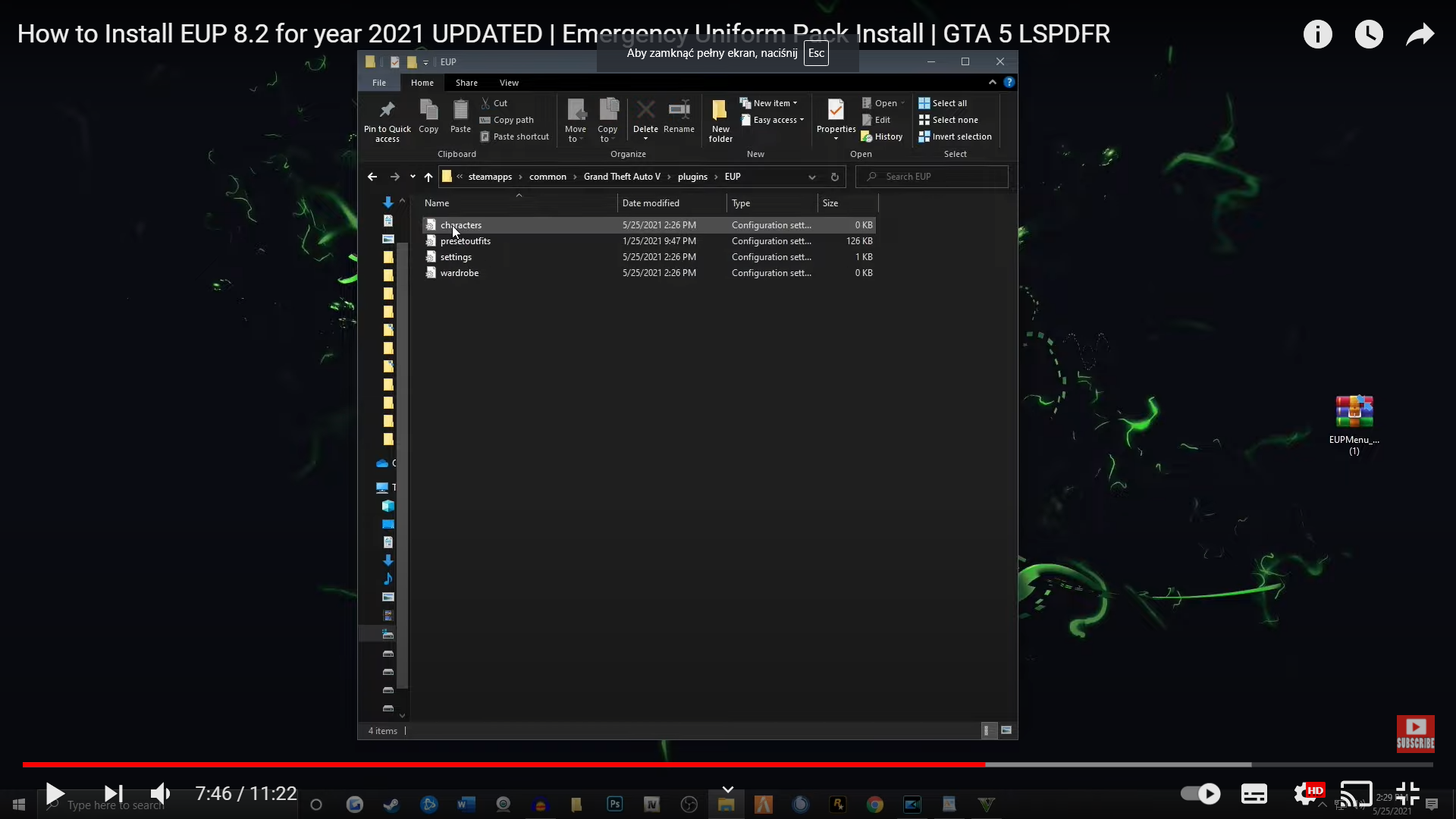Screen dimensions: 1456x819
Task: Open the View ribbon tab
Action: click(x=509, y=83)
